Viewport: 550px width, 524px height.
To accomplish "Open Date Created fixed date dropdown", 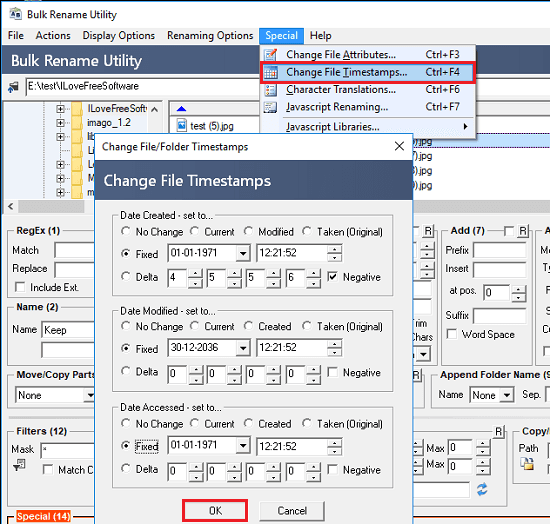I will point(243,253).
